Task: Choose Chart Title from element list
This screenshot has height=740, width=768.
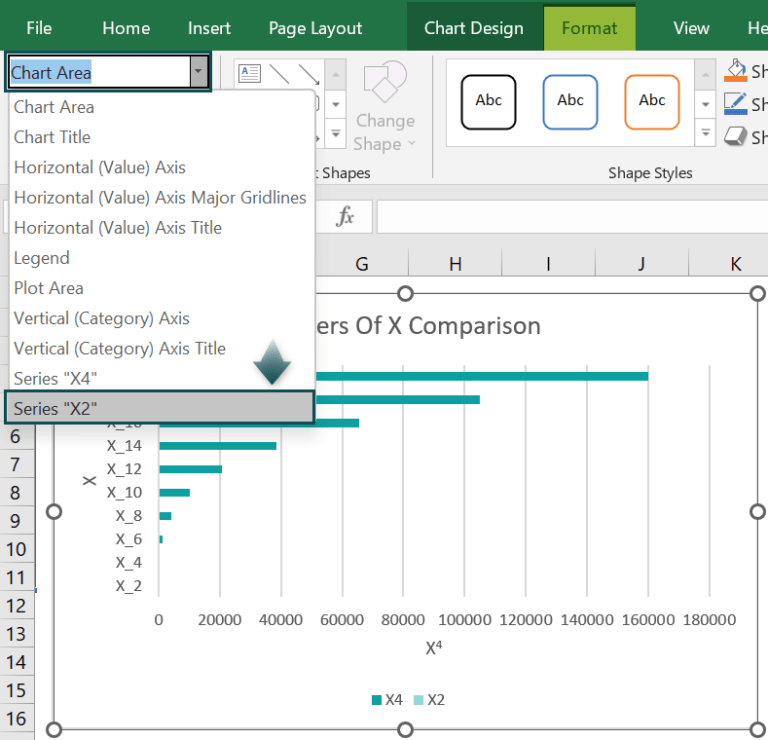Action: point(161,137)
